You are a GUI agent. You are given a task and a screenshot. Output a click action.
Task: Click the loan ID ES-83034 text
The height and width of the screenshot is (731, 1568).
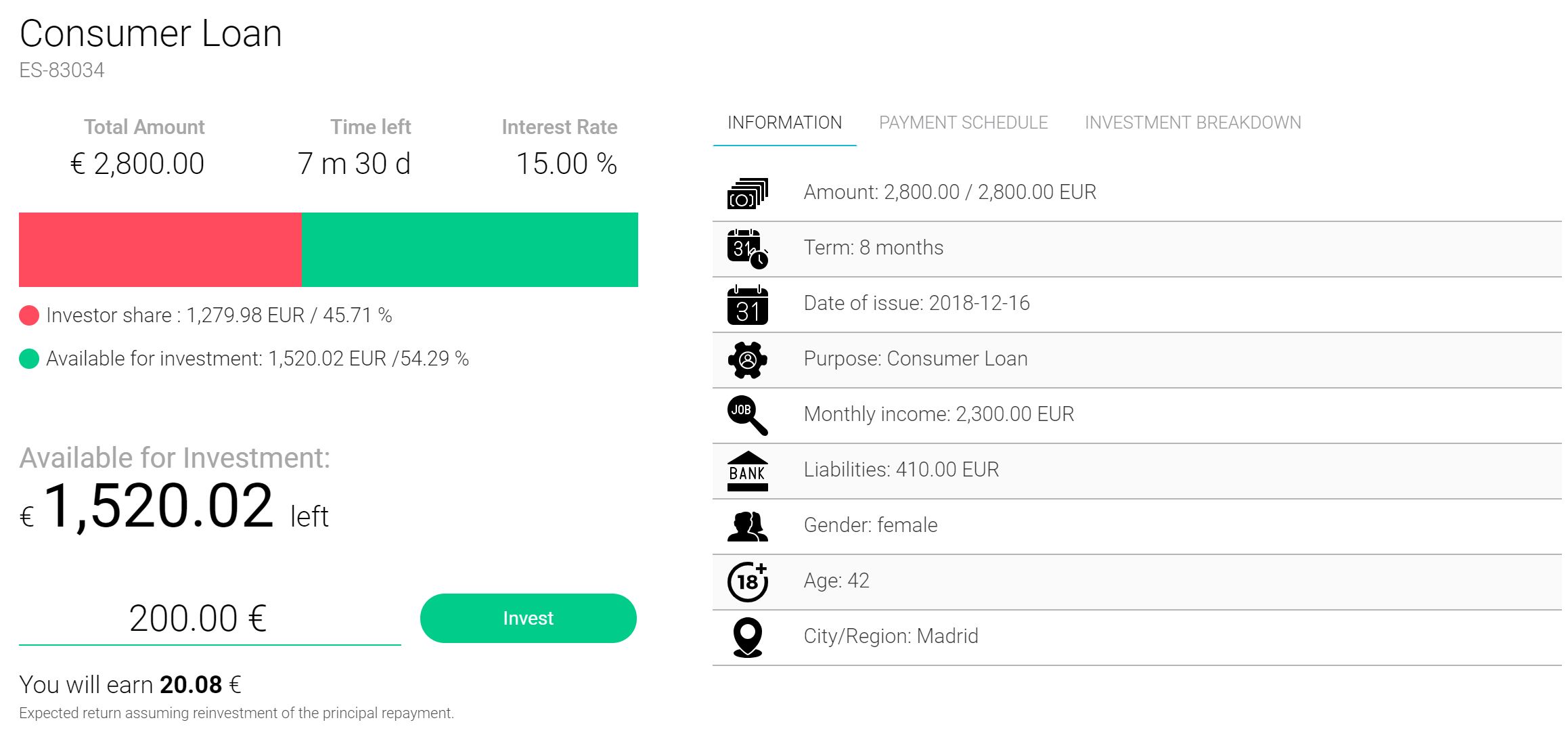[62, 70]
